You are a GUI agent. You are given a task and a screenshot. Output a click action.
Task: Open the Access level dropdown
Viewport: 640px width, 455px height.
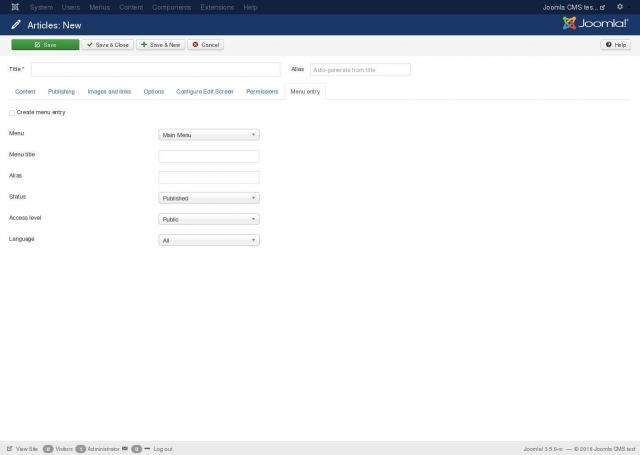click(x=209, y=219)
